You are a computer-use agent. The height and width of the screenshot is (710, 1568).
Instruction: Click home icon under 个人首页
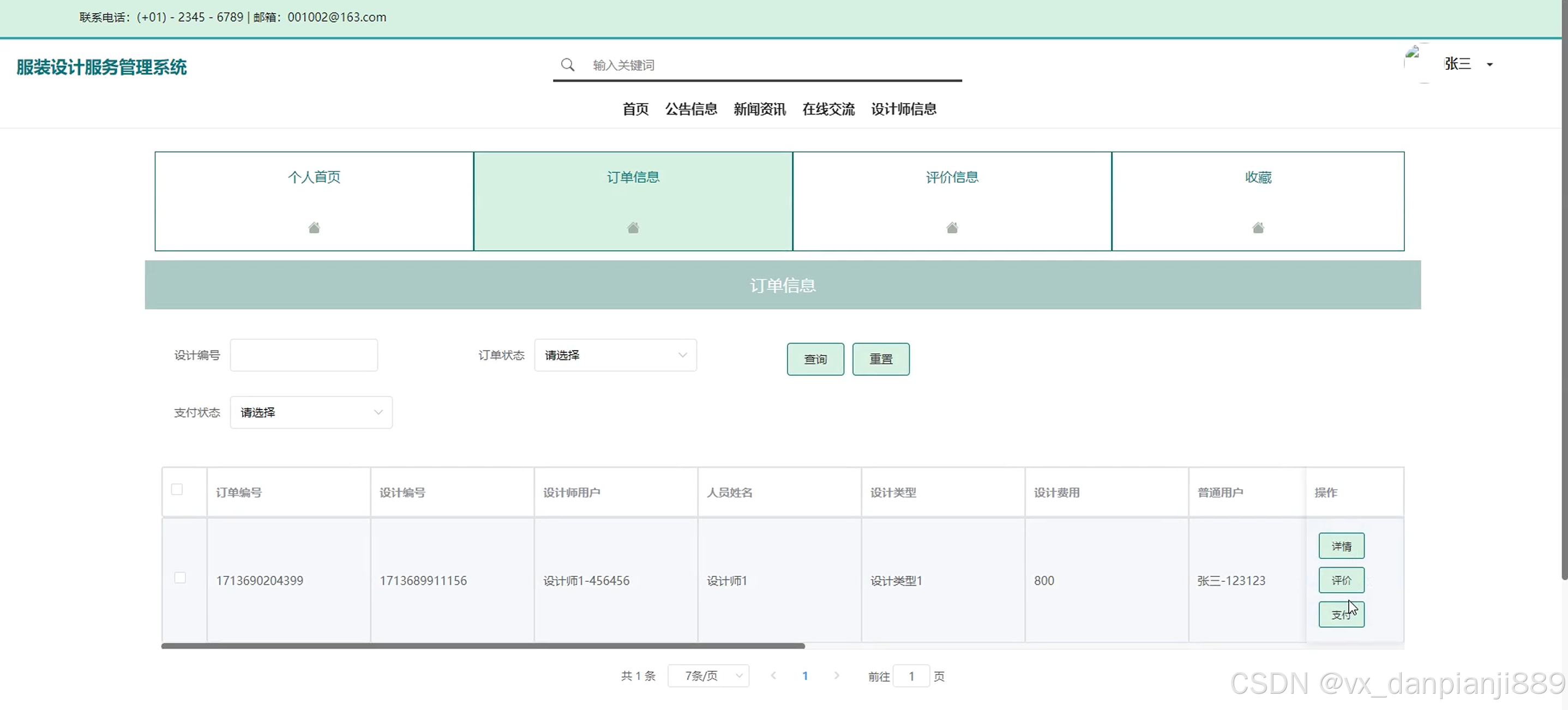(314, 227)
